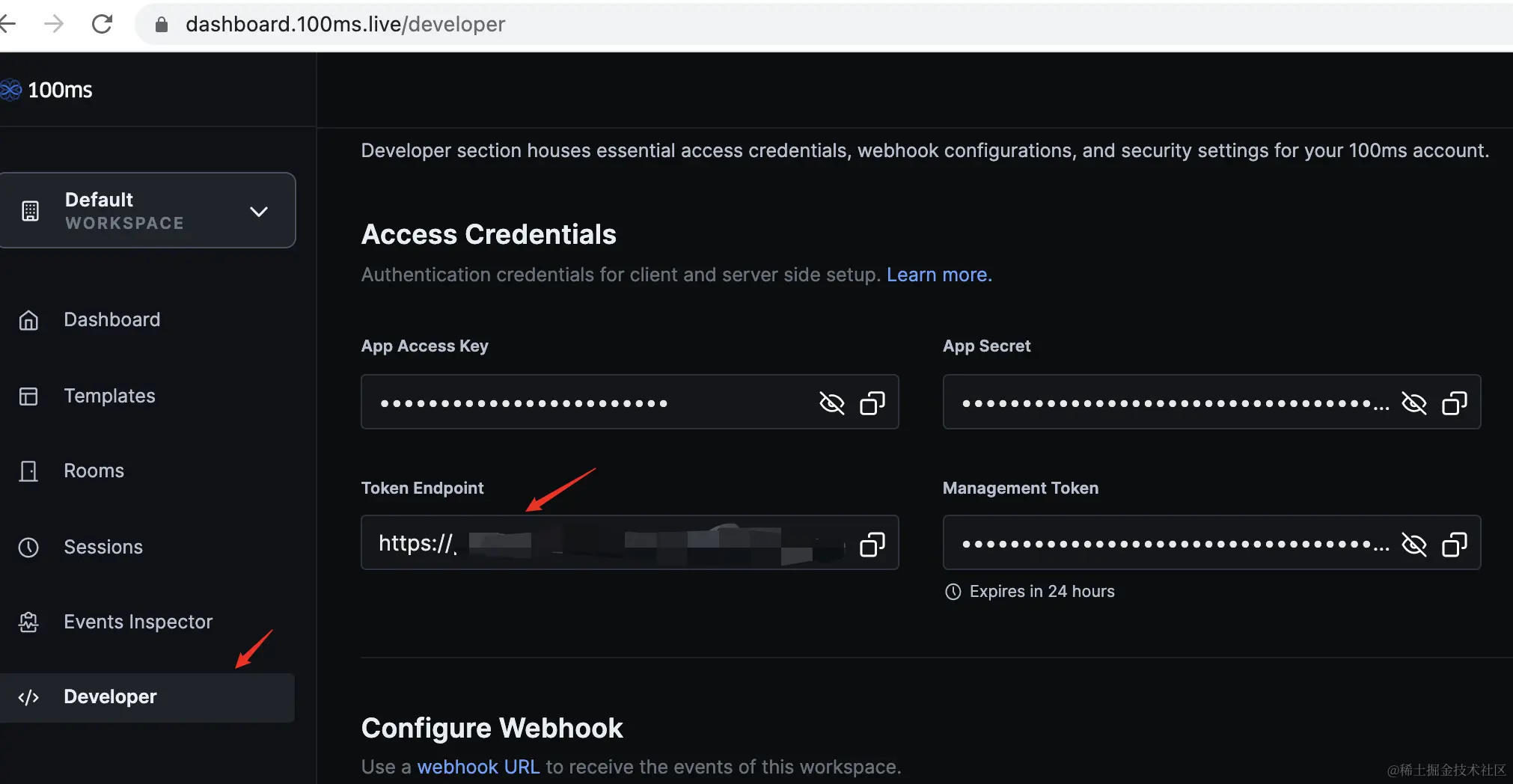Click the Learn more link

[939, 275]
